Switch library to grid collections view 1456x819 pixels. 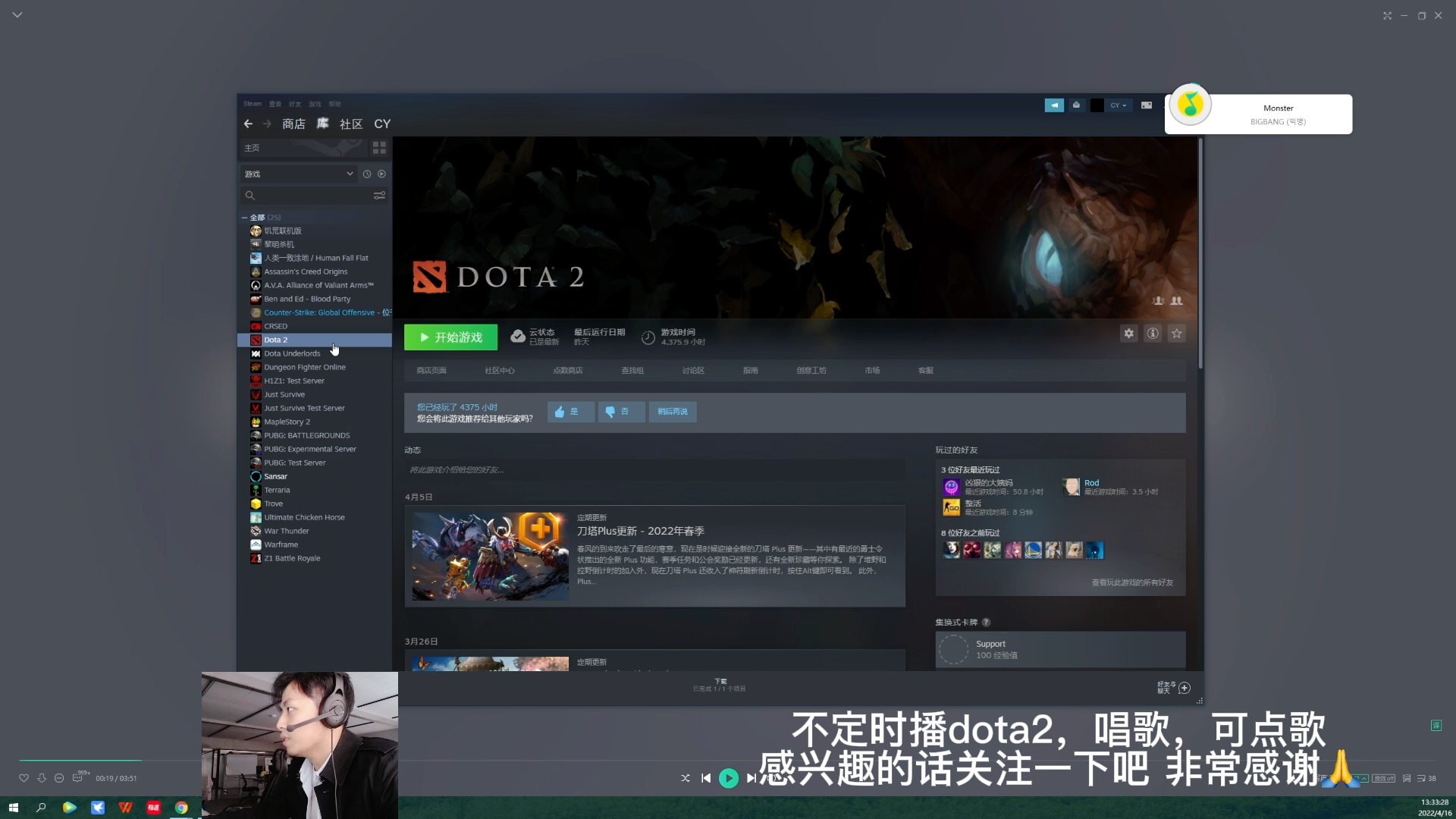point(379,148)
